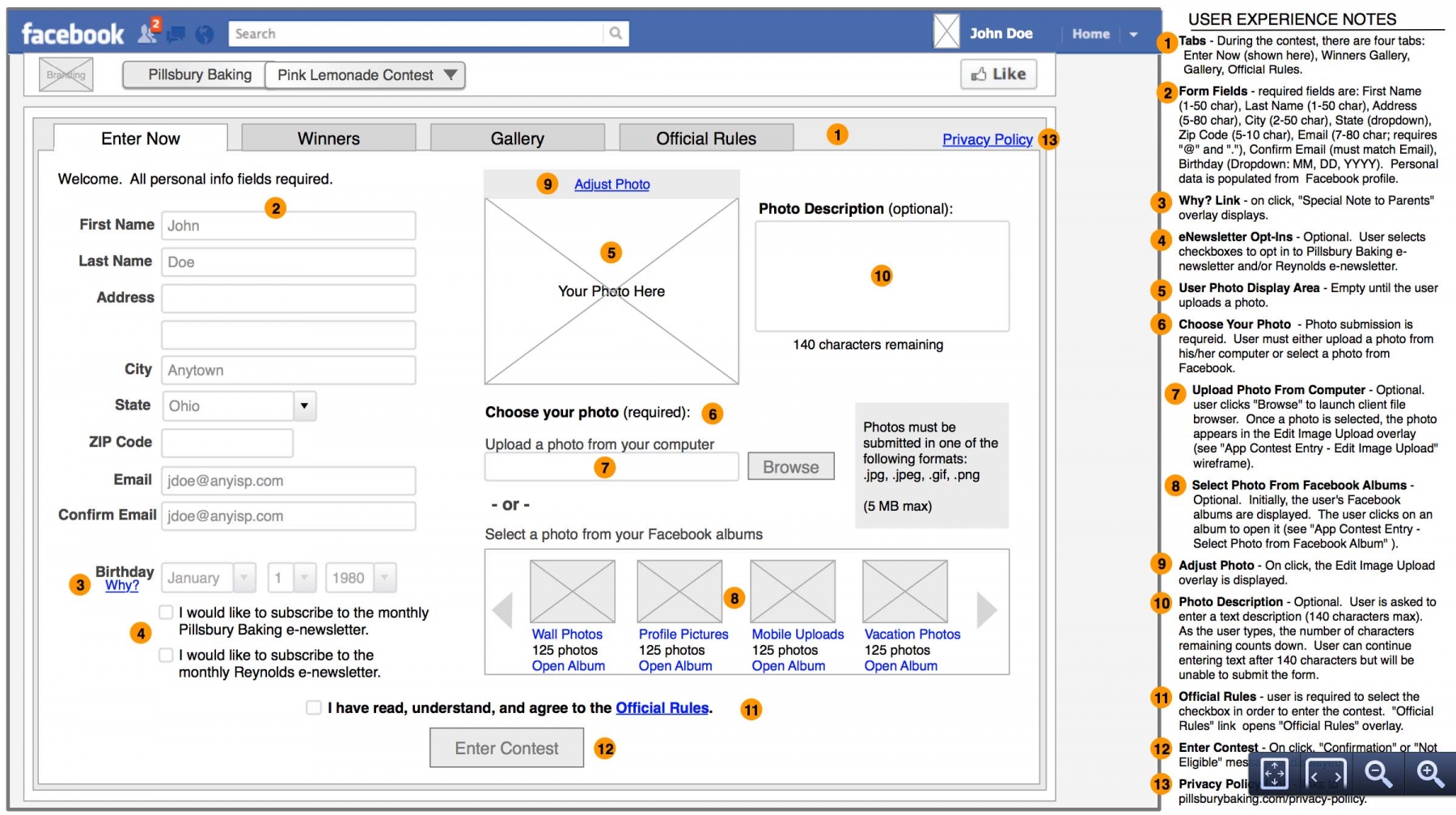Open the birthday month dropdown January
The image size is (1456, 815).
(210, 578)
